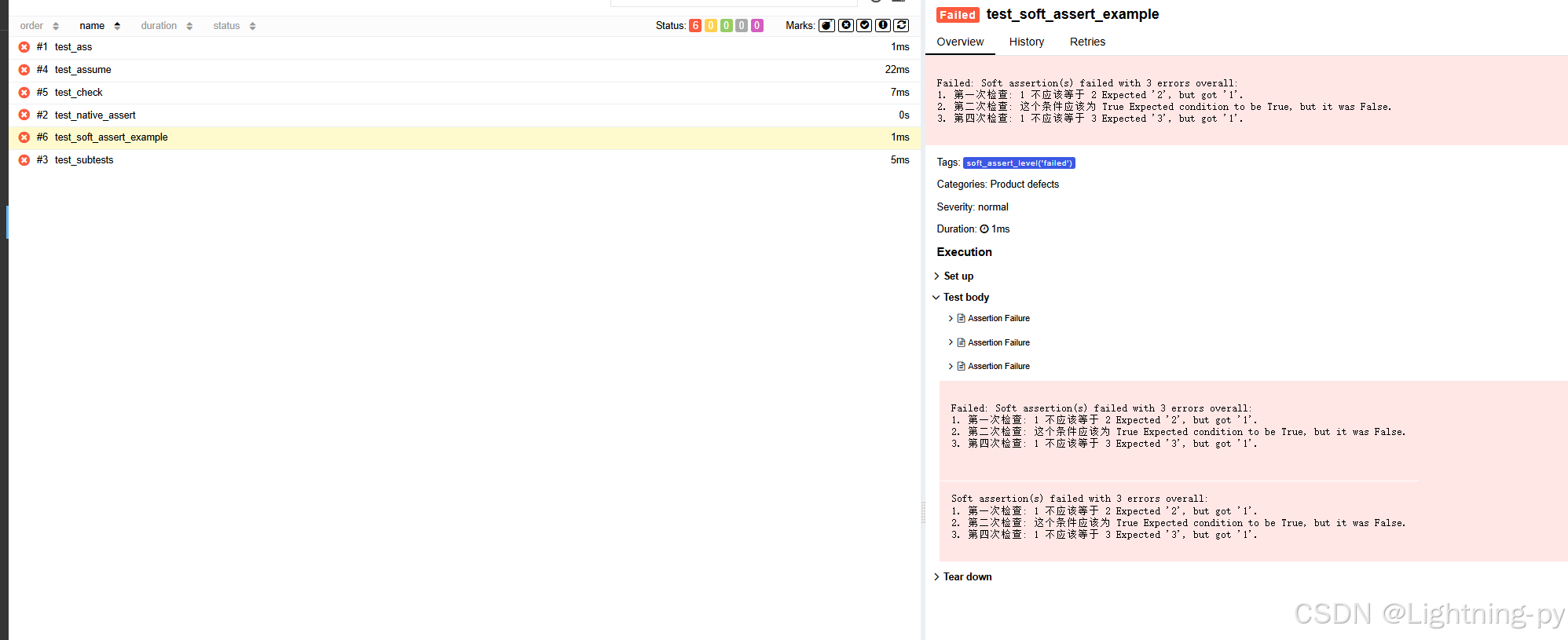The image size is (1568, 640).
Task: Filter by the new broken exclamation mark
Action: coord(883,25)
